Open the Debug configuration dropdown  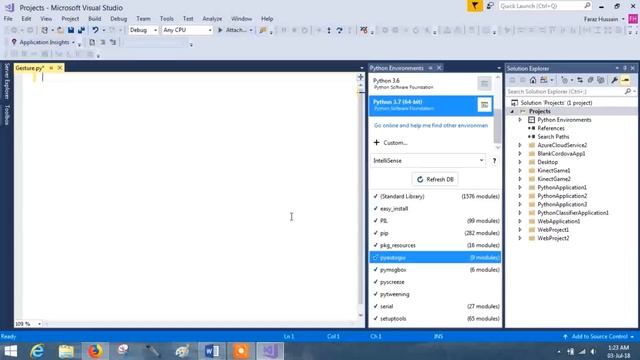pyautogui.click(x=143, y=30)
